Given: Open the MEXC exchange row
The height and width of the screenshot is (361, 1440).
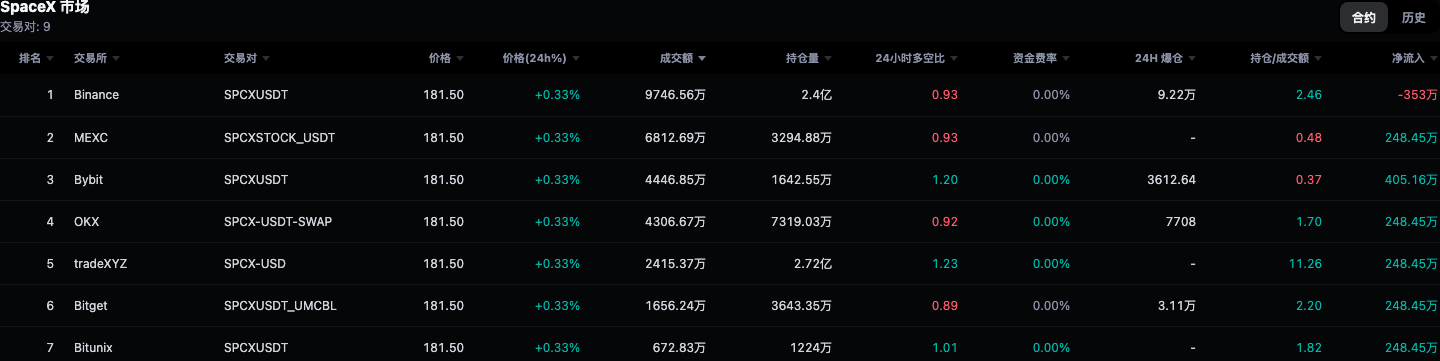Looking at the screenshot, I should tap(720, 137).
